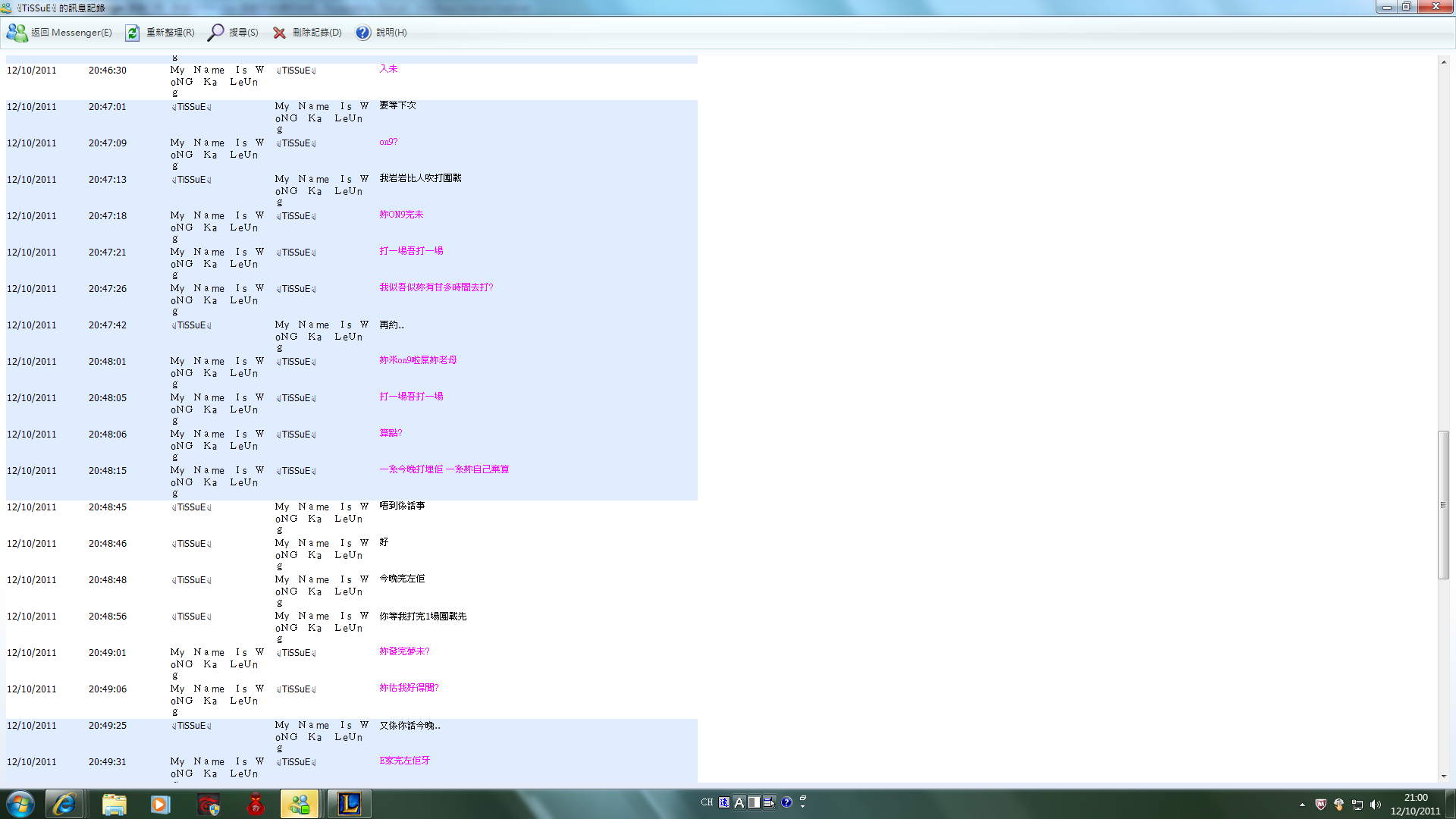The height and width of the screenshot is (819, 1456).
Task: Toggle the IME alphanumeric 'A' mode button
Action: pyautogui.click(x=739, y=802)
